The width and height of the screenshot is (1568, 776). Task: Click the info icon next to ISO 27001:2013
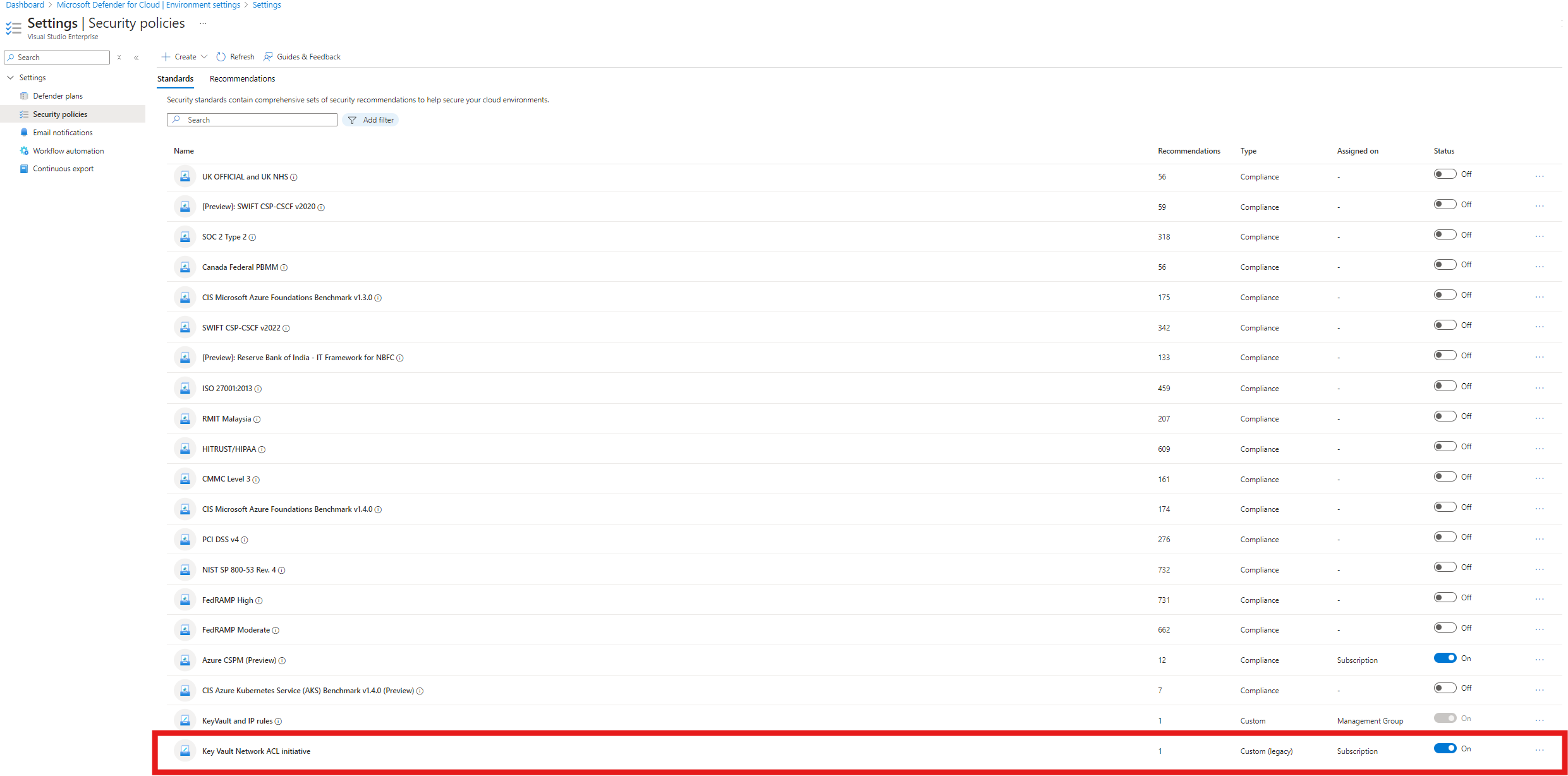pos(258,388)
